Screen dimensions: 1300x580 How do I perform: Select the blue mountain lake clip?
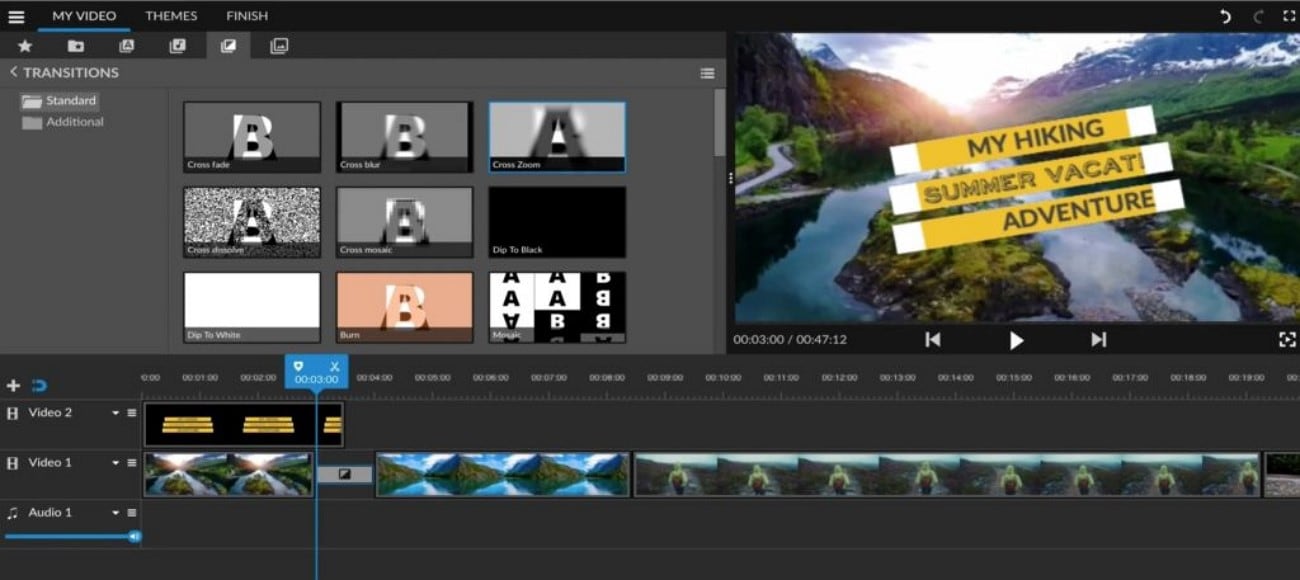pyautogui.click(x=503, y=475)
